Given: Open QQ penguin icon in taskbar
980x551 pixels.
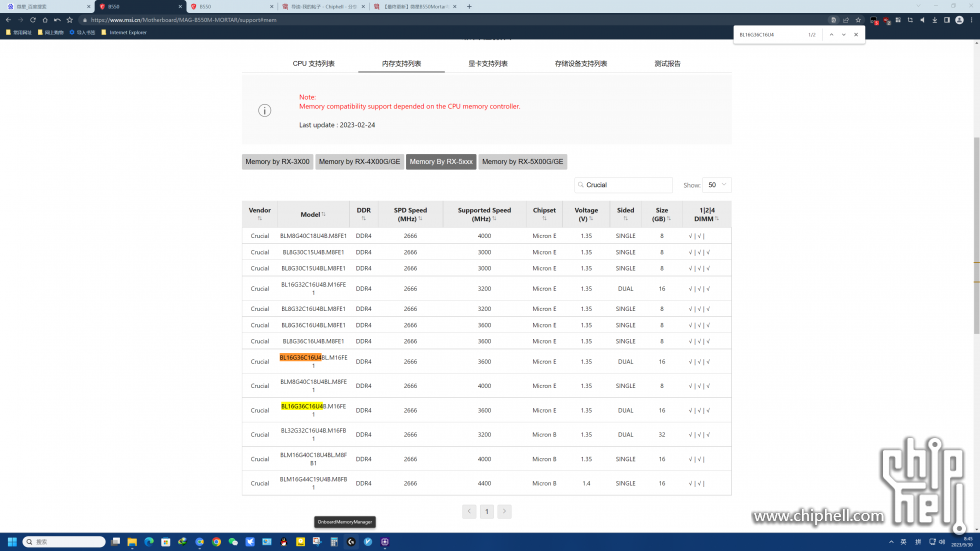Looking at the screenshot, I should coord(284,542).
